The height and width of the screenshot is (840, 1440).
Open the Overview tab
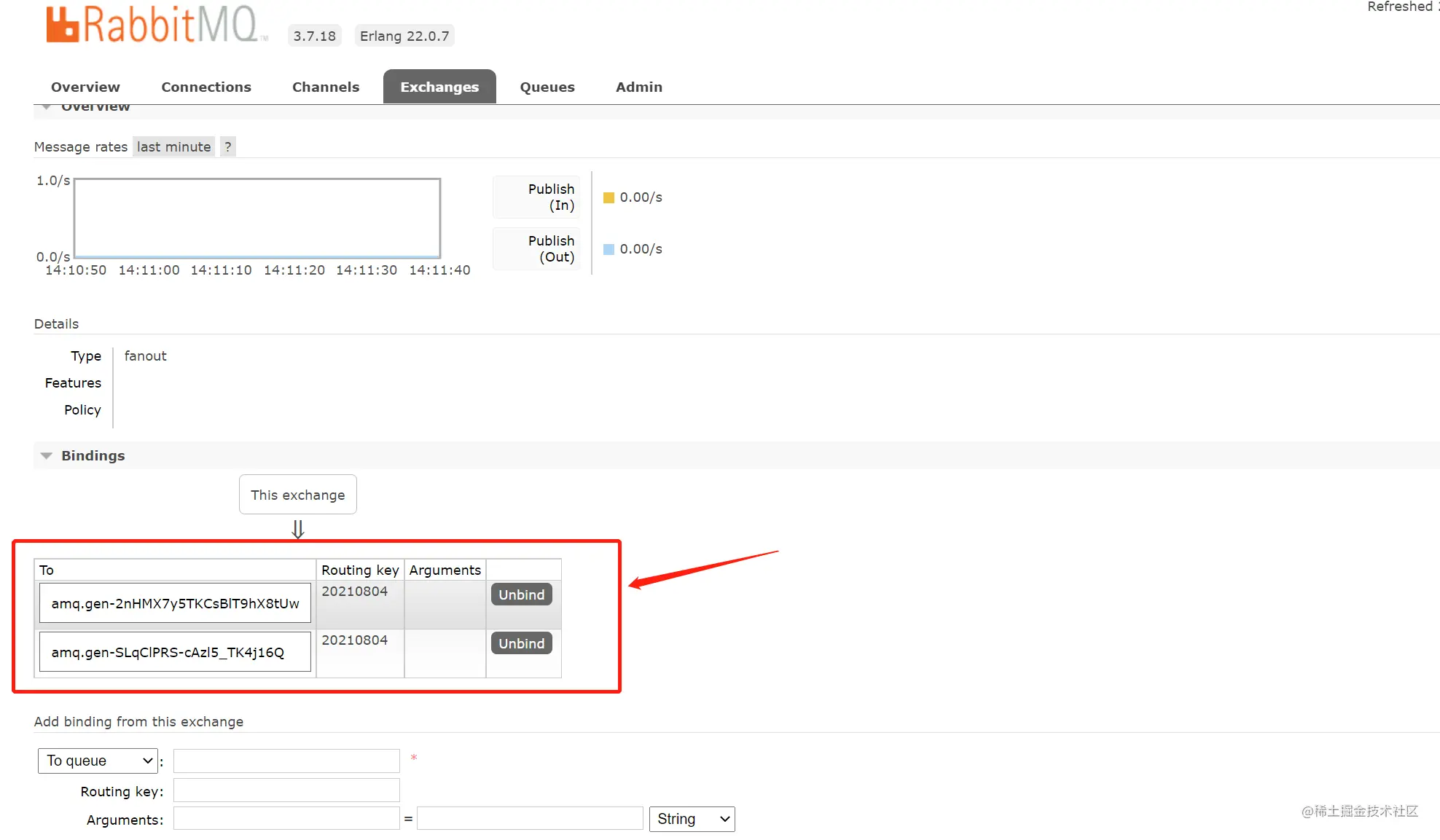coord(85,87)
